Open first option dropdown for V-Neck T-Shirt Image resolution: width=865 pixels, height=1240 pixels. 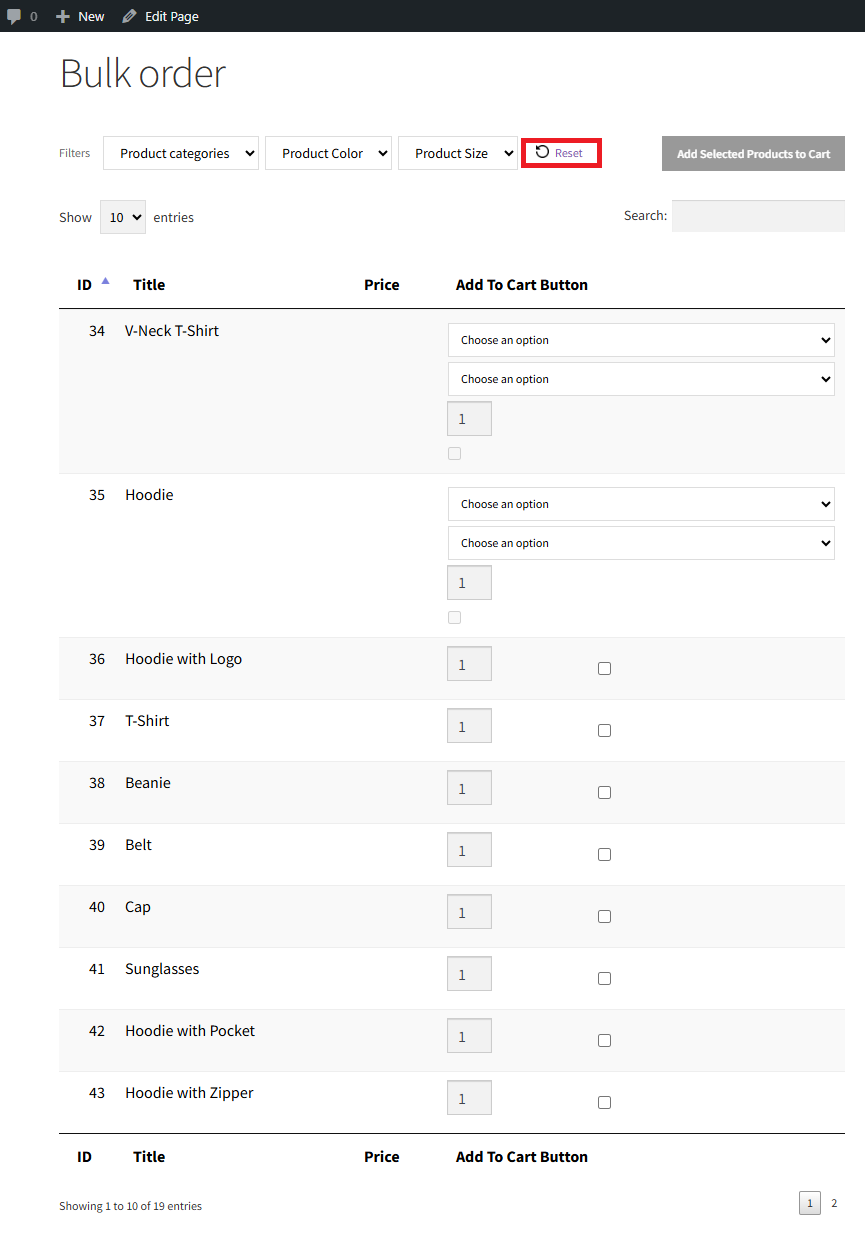(x=640, y=340)
